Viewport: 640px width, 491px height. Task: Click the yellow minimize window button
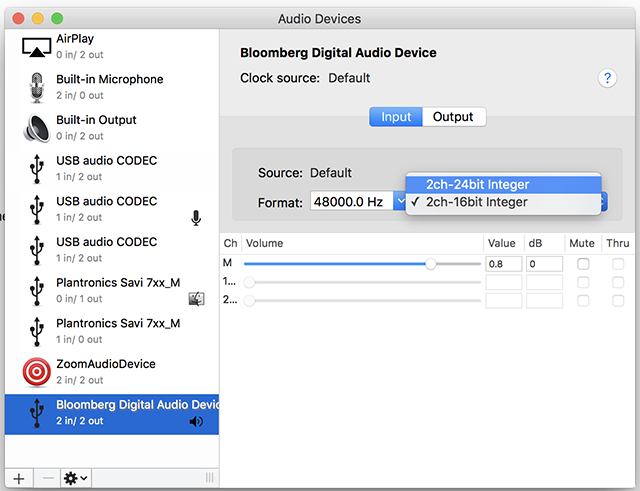pyautogui.click(x=38, y=18)
